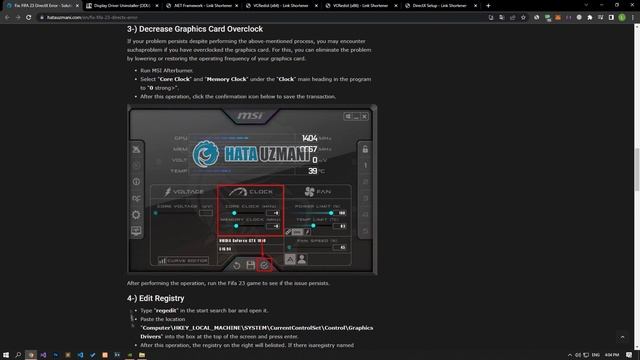Click the Afterburner settings gear icon
This screenshot has height=360, width=640.
[x=136, y=215]
